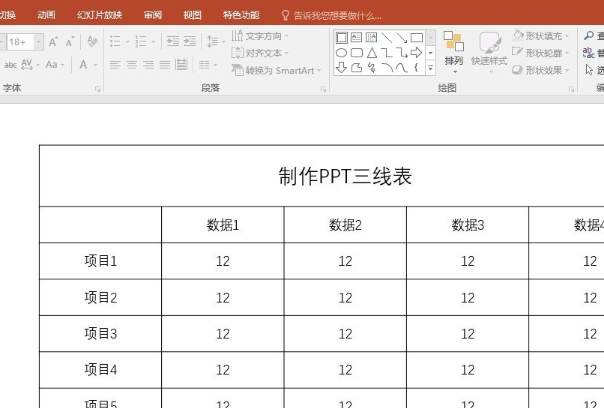Select the rounded rectangle shape
604x408 pixels.
pos(356,52)
